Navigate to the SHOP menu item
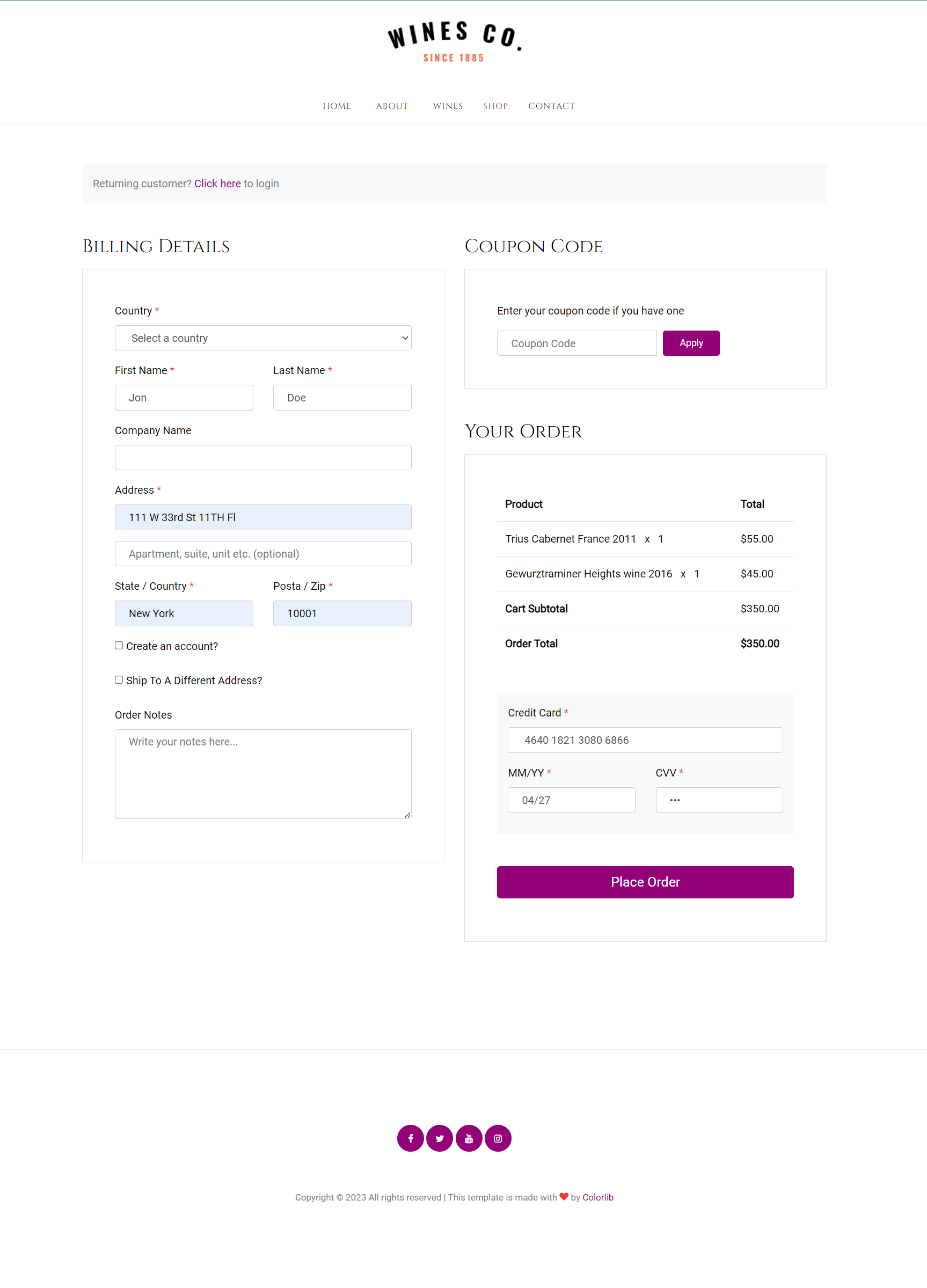The width and height of the screenshot is (927, 1288). pyautogui.click(x=495, y=106)
